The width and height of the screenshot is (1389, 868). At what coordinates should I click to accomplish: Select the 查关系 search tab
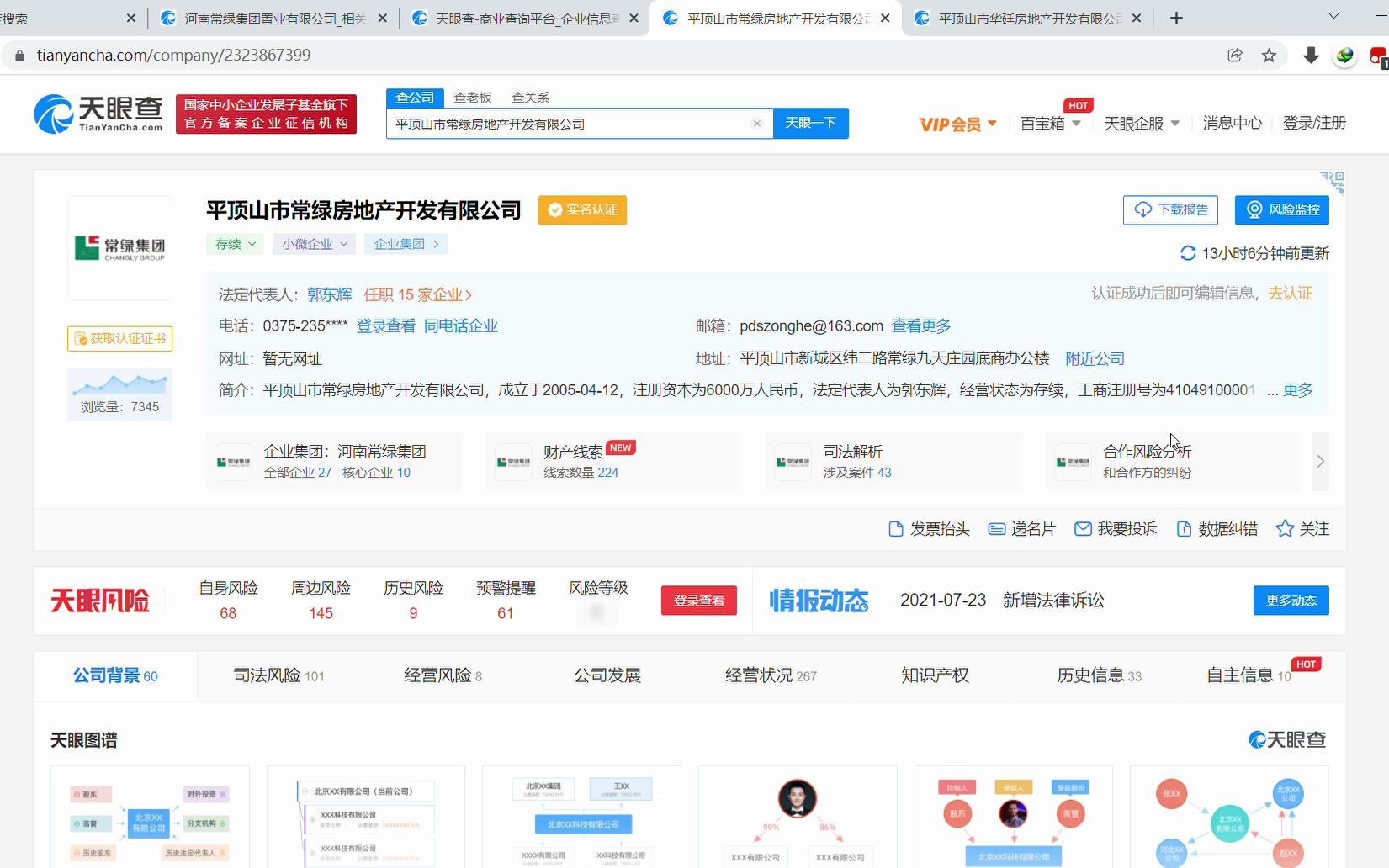tap(530, 98)
